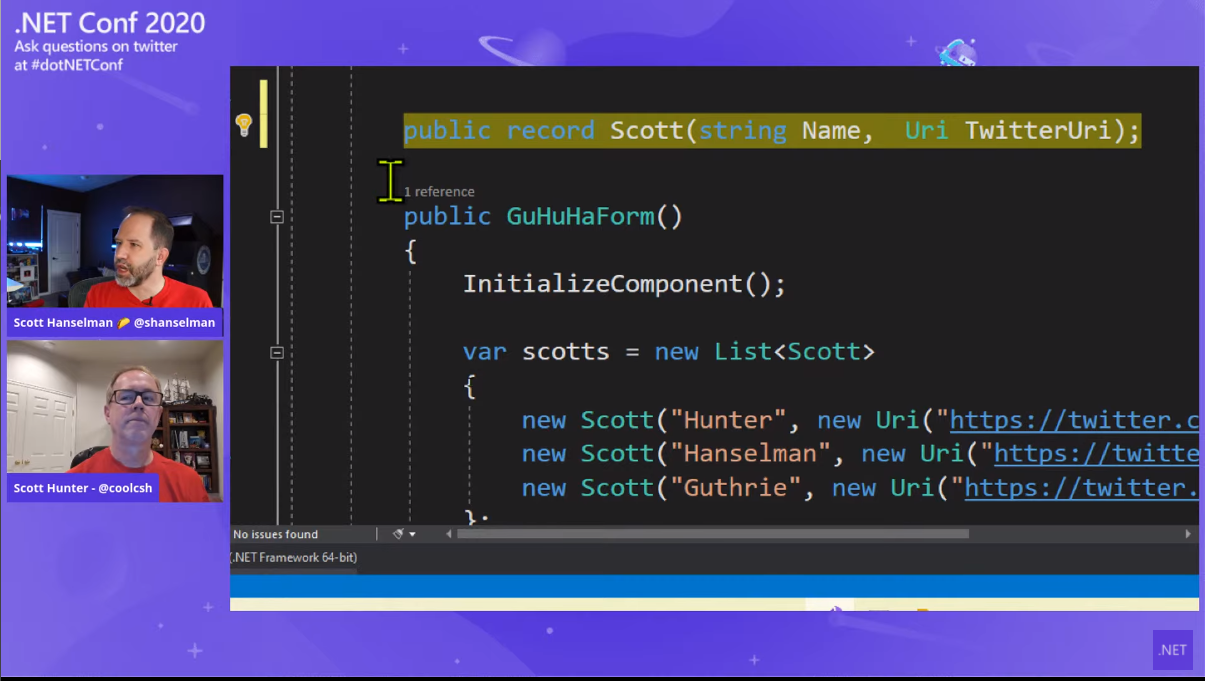The height and width of the screenshot is (681, 1205).
Task: Click the ".NET Framework 64-bit" label
Action: (x=294, y=557)
